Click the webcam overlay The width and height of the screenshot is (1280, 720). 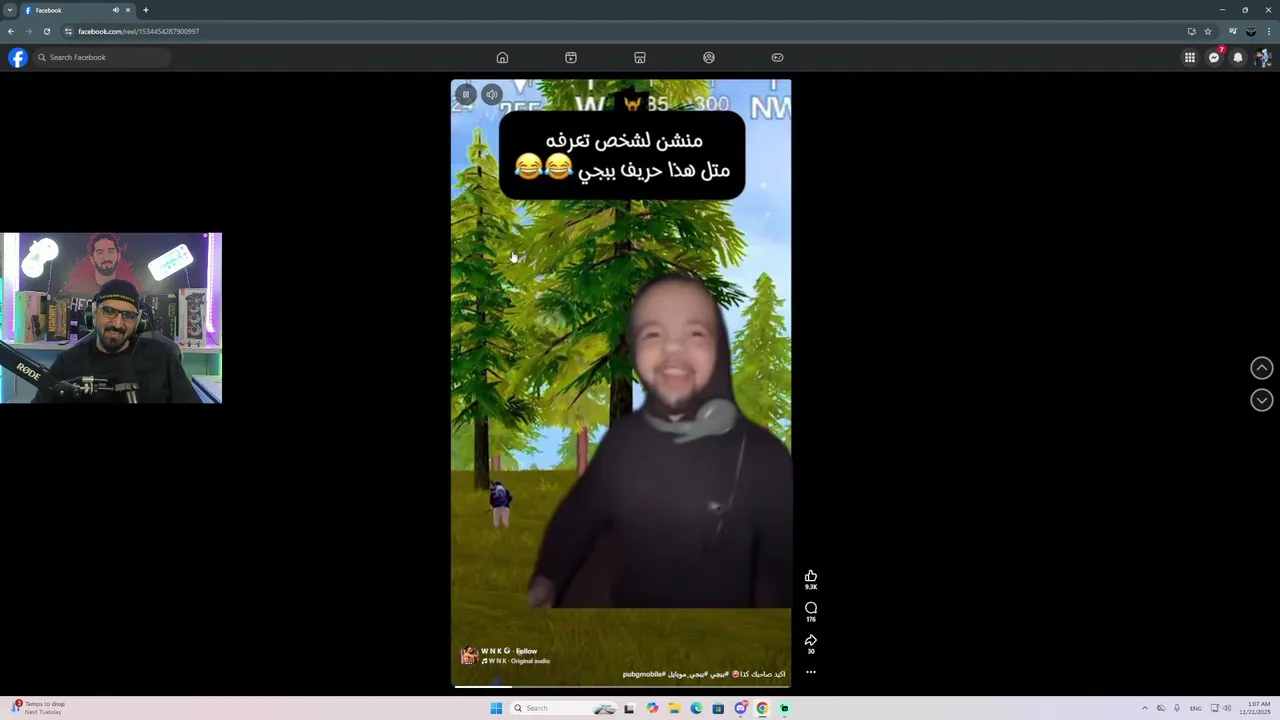(111, 318)
